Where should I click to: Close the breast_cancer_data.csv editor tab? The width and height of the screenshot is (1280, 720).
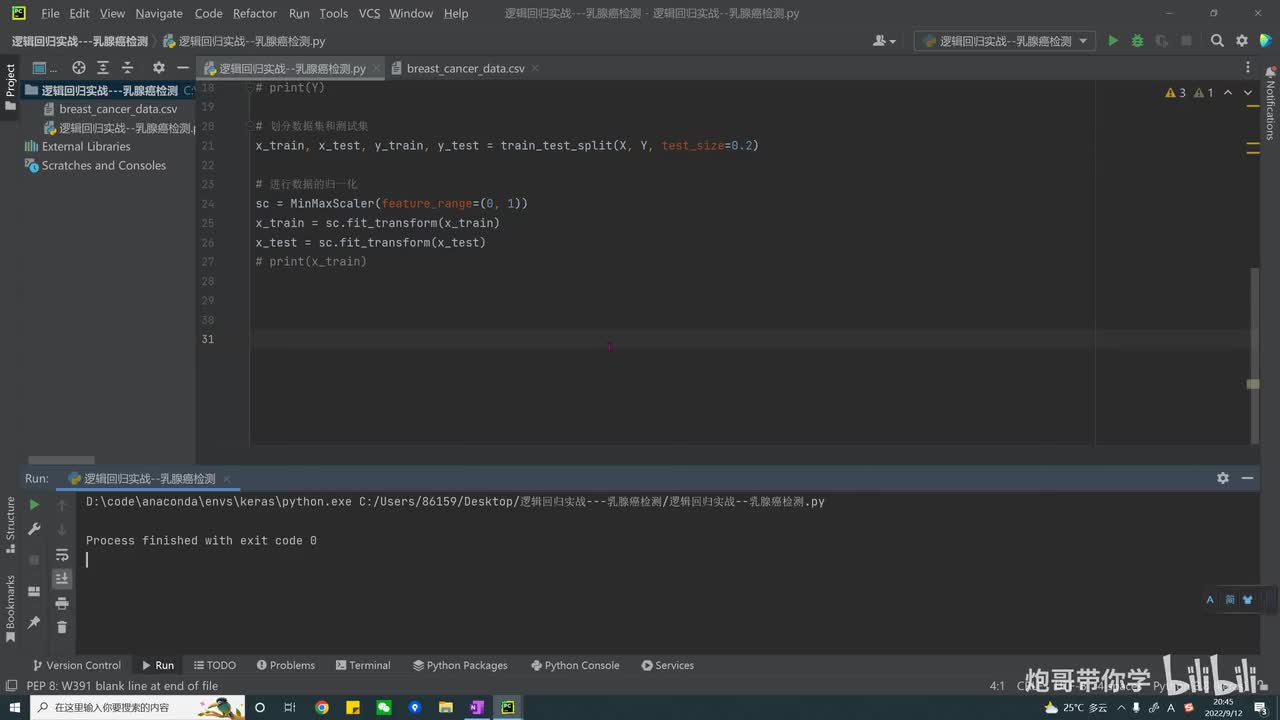535,68
